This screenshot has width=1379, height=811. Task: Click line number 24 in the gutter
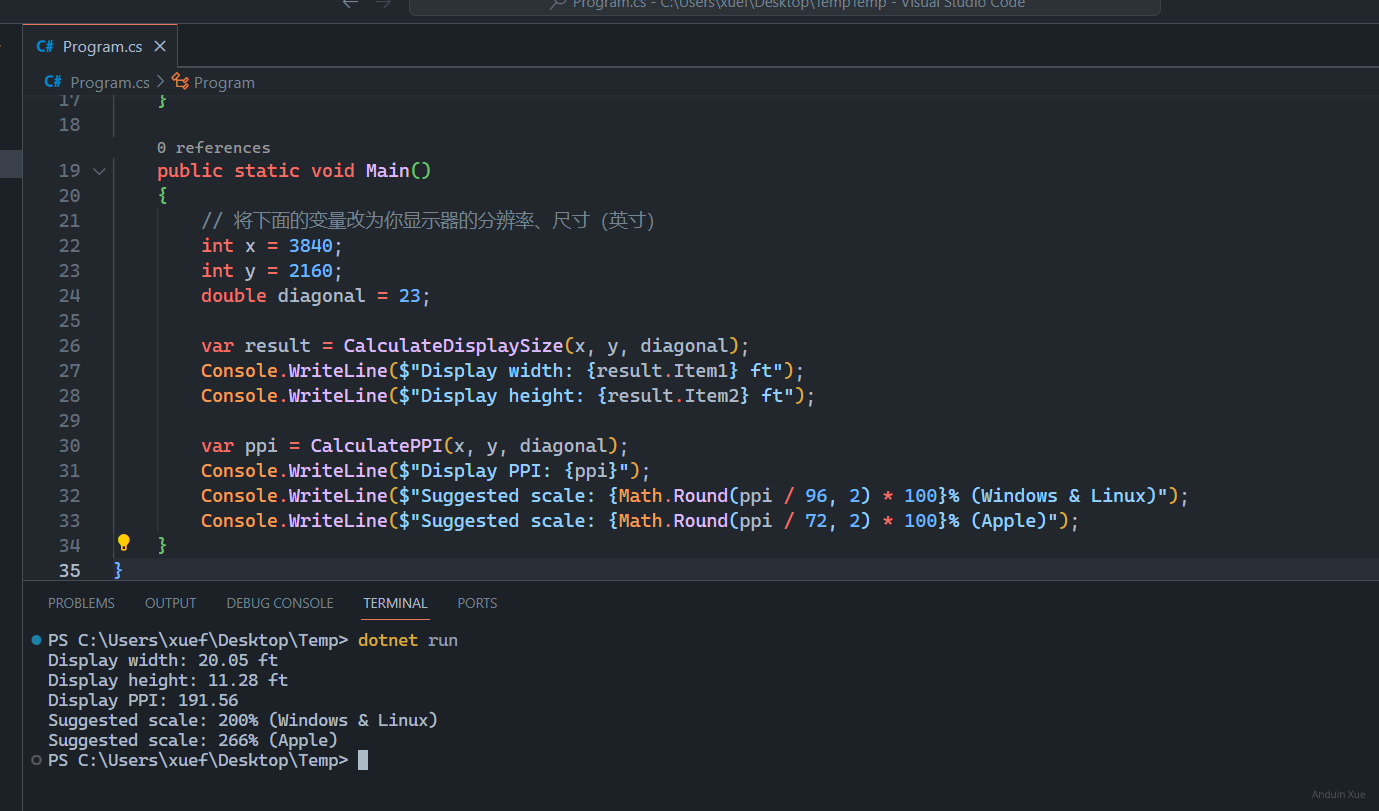[x=69, y=296]
